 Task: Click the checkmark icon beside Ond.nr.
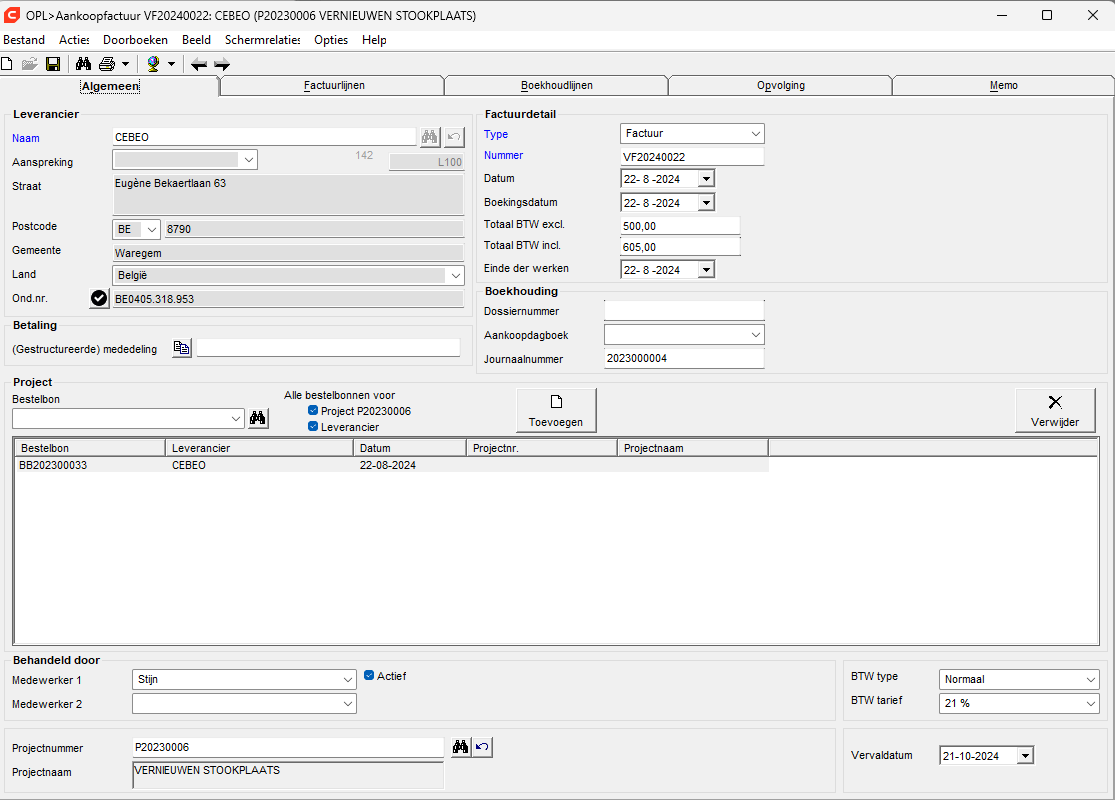click(99, 299)
